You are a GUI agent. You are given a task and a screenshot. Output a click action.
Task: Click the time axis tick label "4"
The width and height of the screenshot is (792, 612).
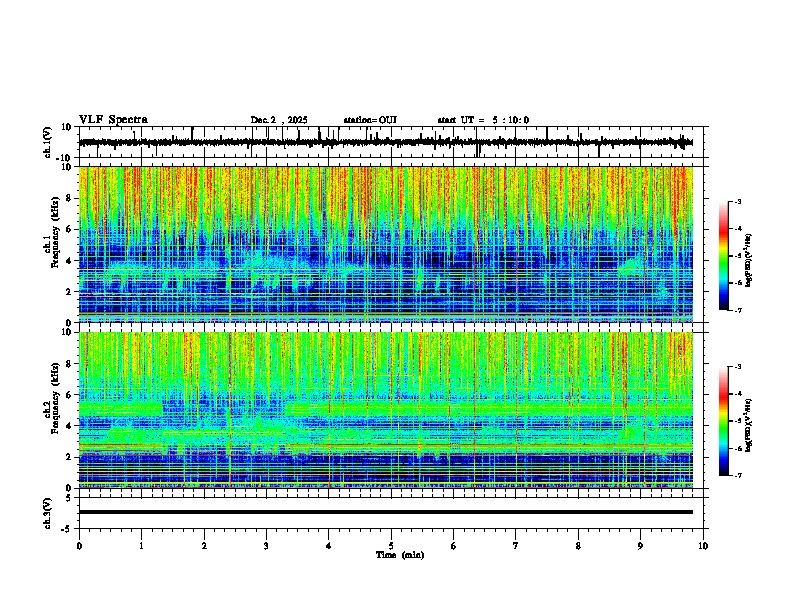[x=329, y=546]
